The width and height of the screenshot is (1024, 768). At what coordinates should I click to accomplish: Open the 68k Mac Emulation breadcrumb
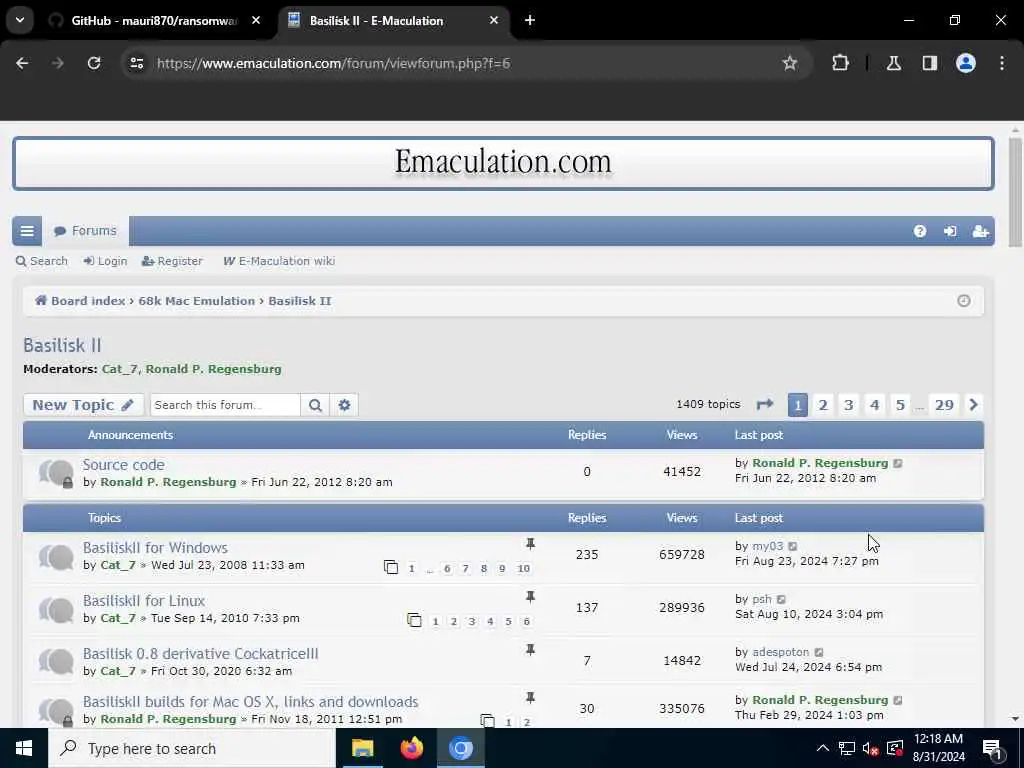pos(197,301)
